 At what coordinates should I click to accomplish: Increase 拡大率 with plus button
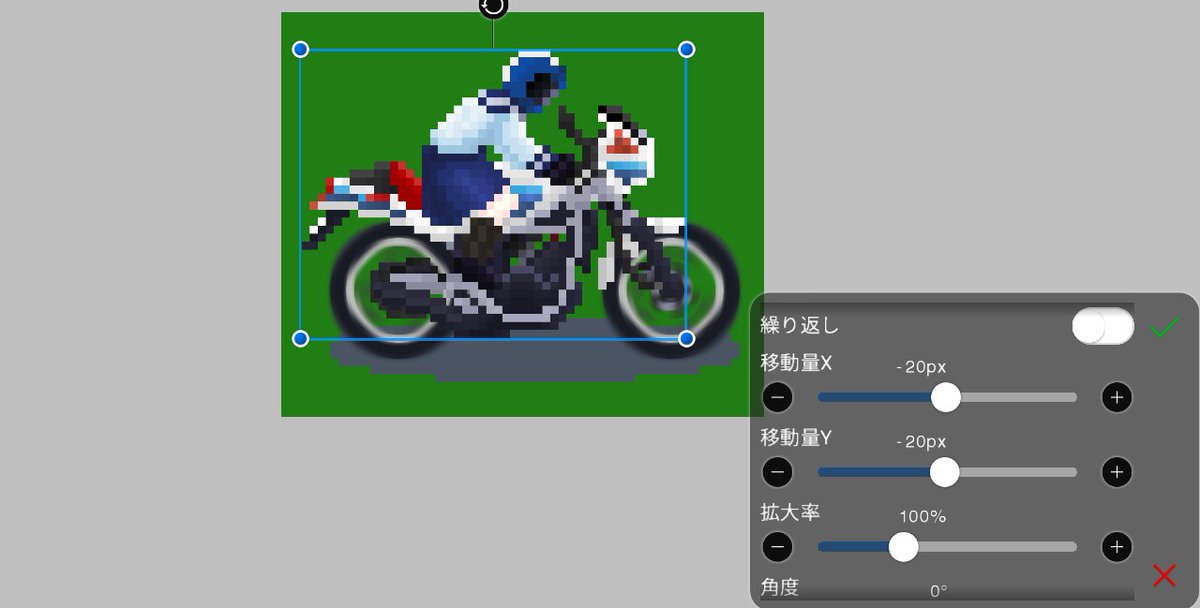[x=1117, y=547]
